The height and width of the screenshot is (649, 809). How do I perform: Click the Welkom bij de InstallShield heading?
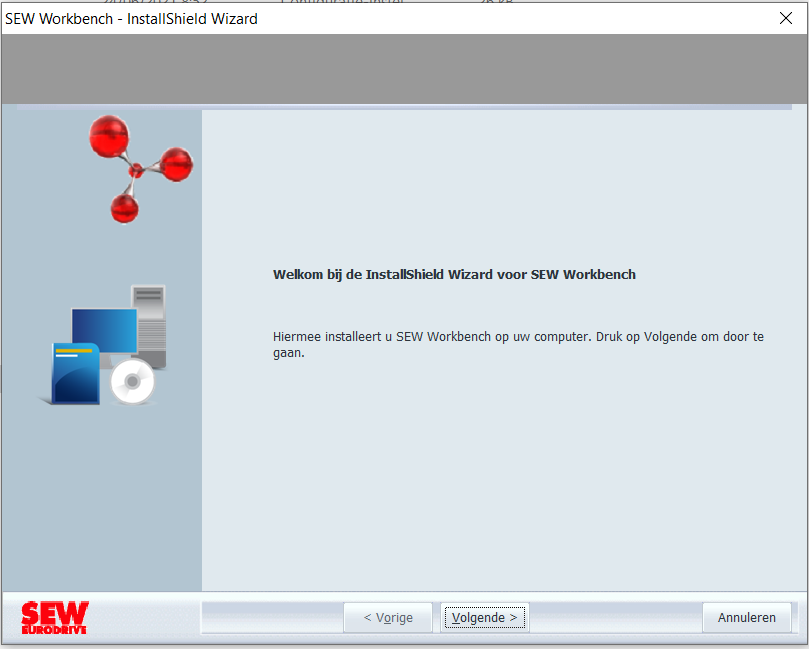click(x=454, y=274)
